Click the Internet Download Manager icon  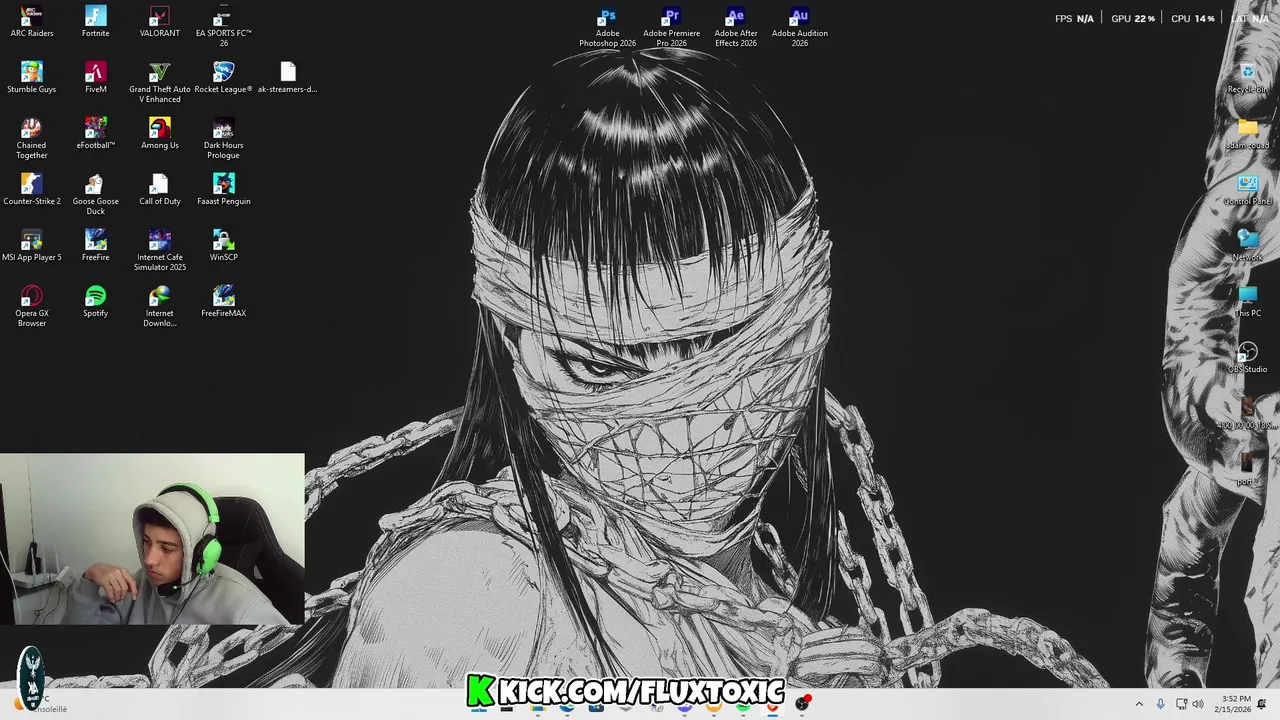160,306
